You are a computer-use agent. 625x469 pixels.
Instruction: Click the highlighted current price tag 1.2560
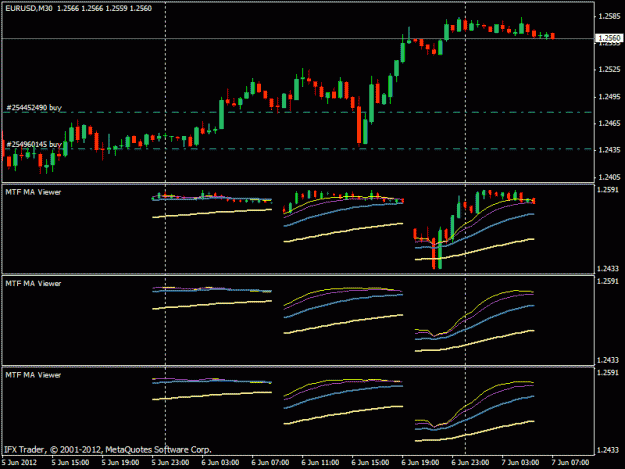coord(609,38)
